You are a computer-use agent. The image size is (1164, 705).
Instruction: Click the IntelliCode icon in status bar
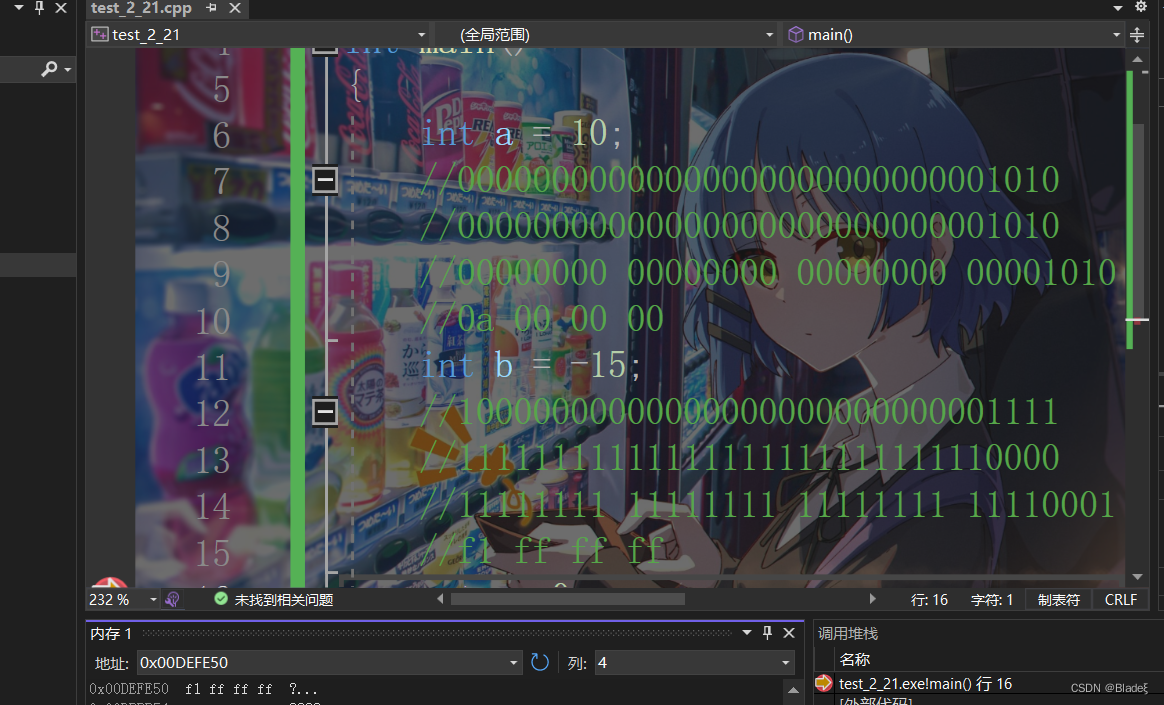[172, 600]
